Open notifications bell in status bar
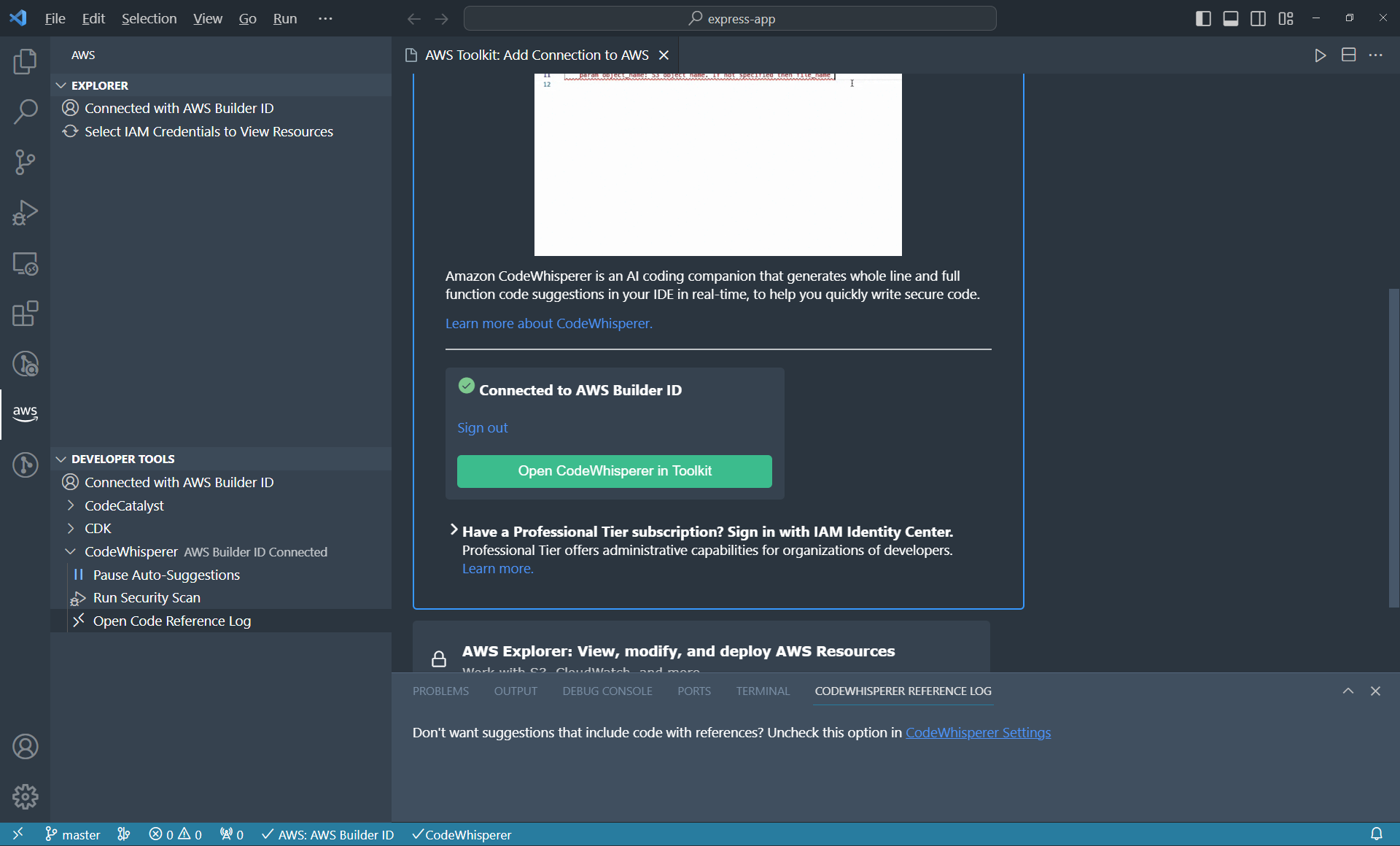The width and height of the screenshot is (1400, 846). click(x=1376, y=834)
